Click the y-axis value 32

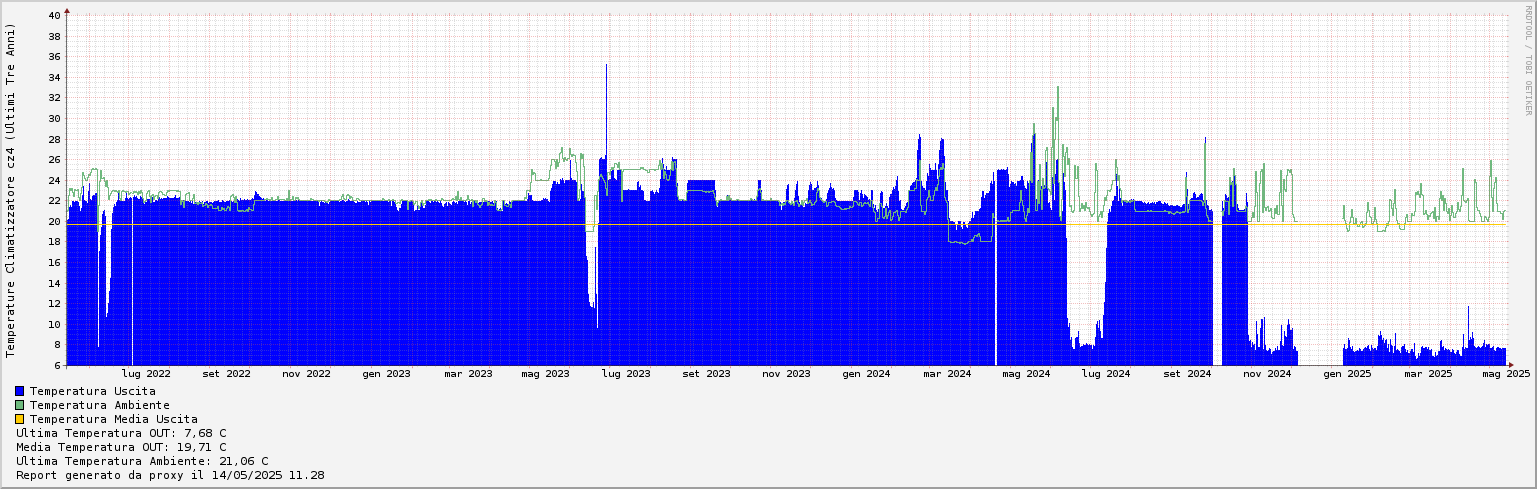[54, 98]
